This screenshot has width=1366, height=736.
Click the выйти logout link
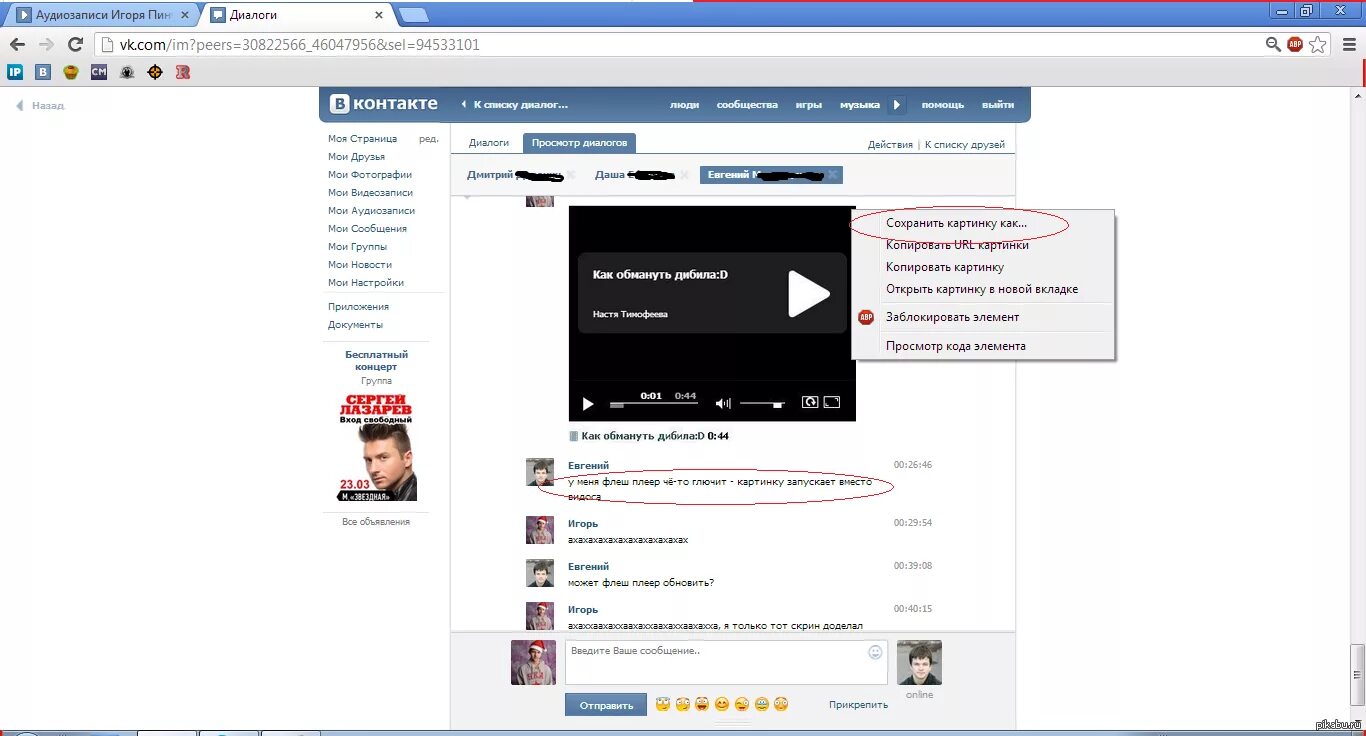998,105
